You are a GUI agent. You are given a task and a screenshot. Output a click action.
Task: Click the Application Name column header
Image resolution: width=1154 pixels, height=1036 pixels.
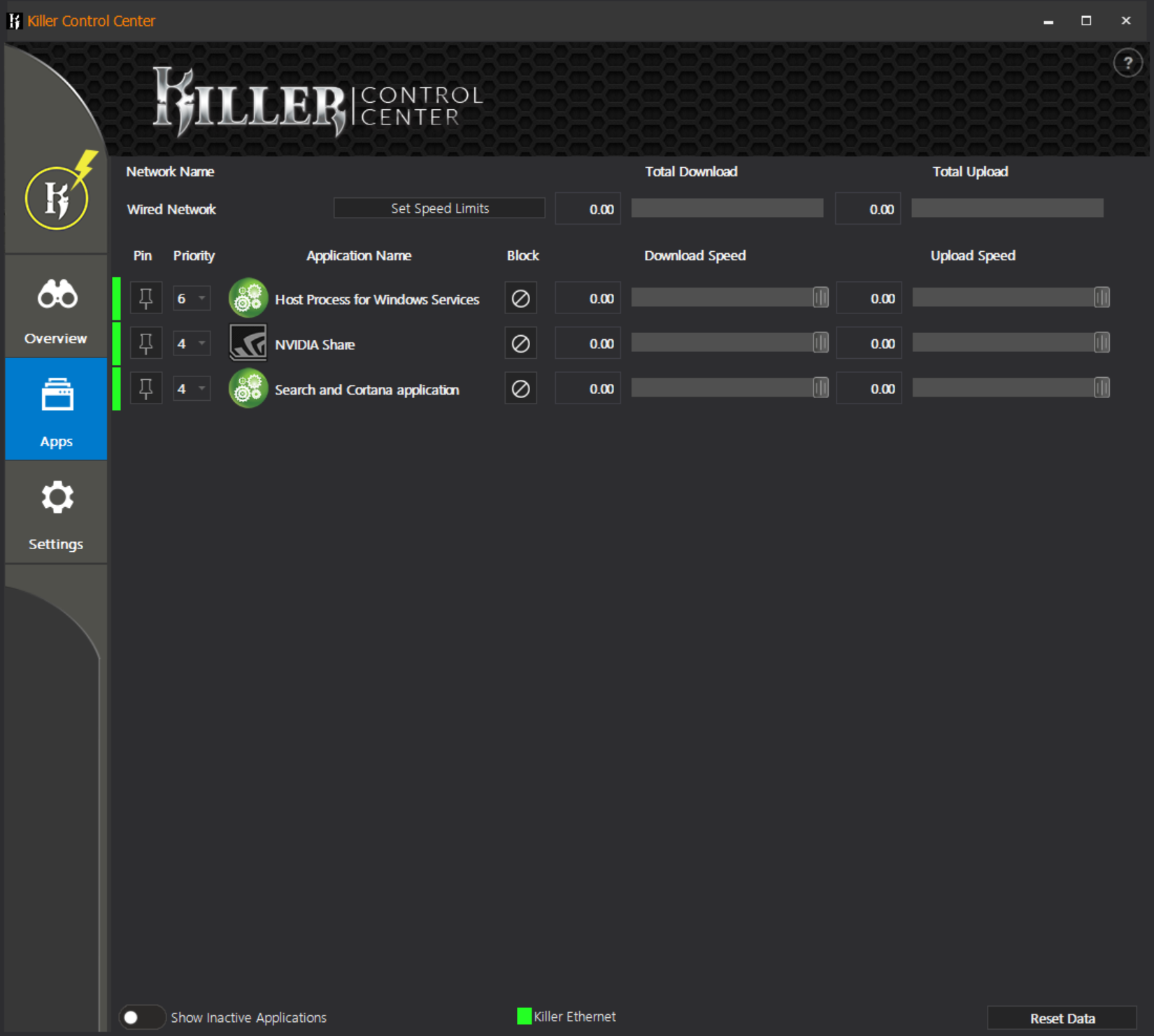click(359, 255)
